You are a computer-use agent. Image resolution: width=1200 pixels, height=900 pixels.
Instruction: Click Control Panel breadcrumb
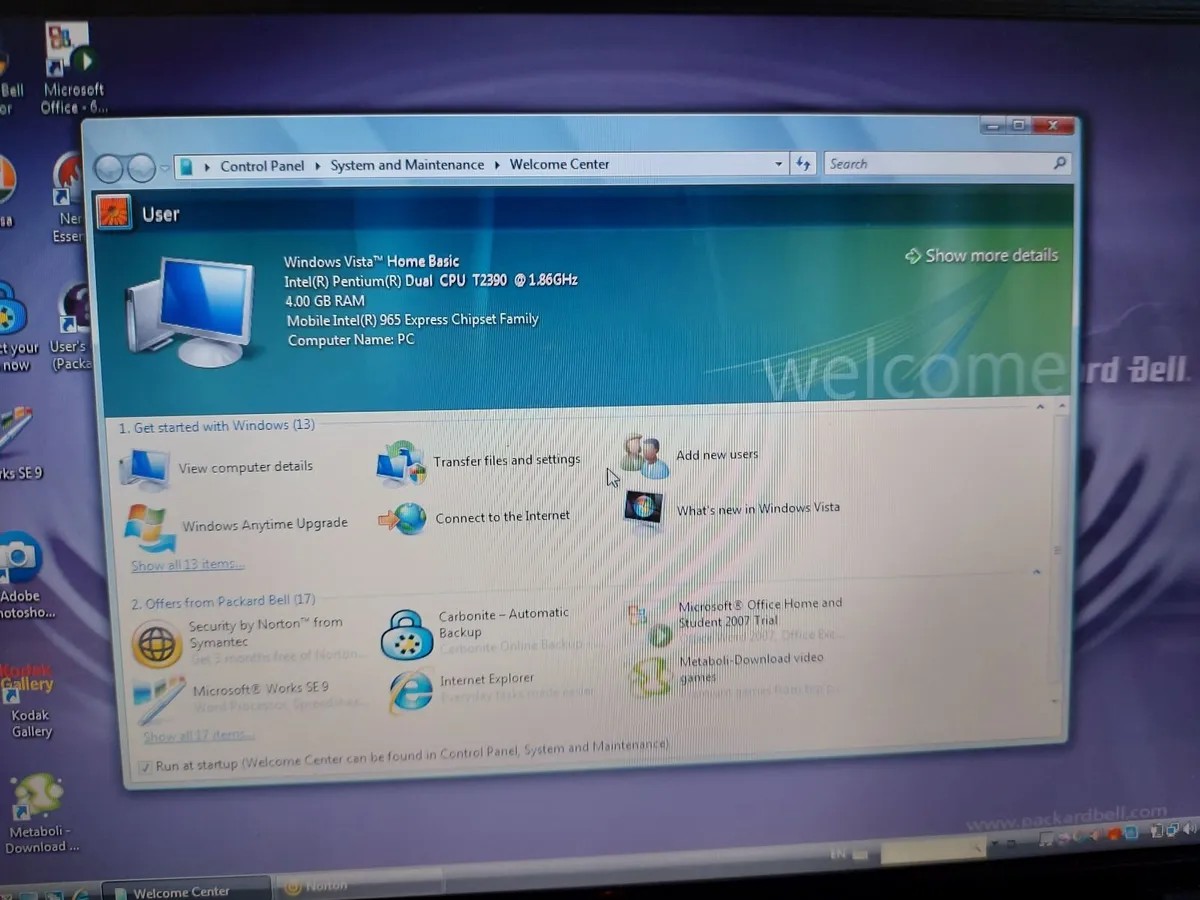(262, 166)
